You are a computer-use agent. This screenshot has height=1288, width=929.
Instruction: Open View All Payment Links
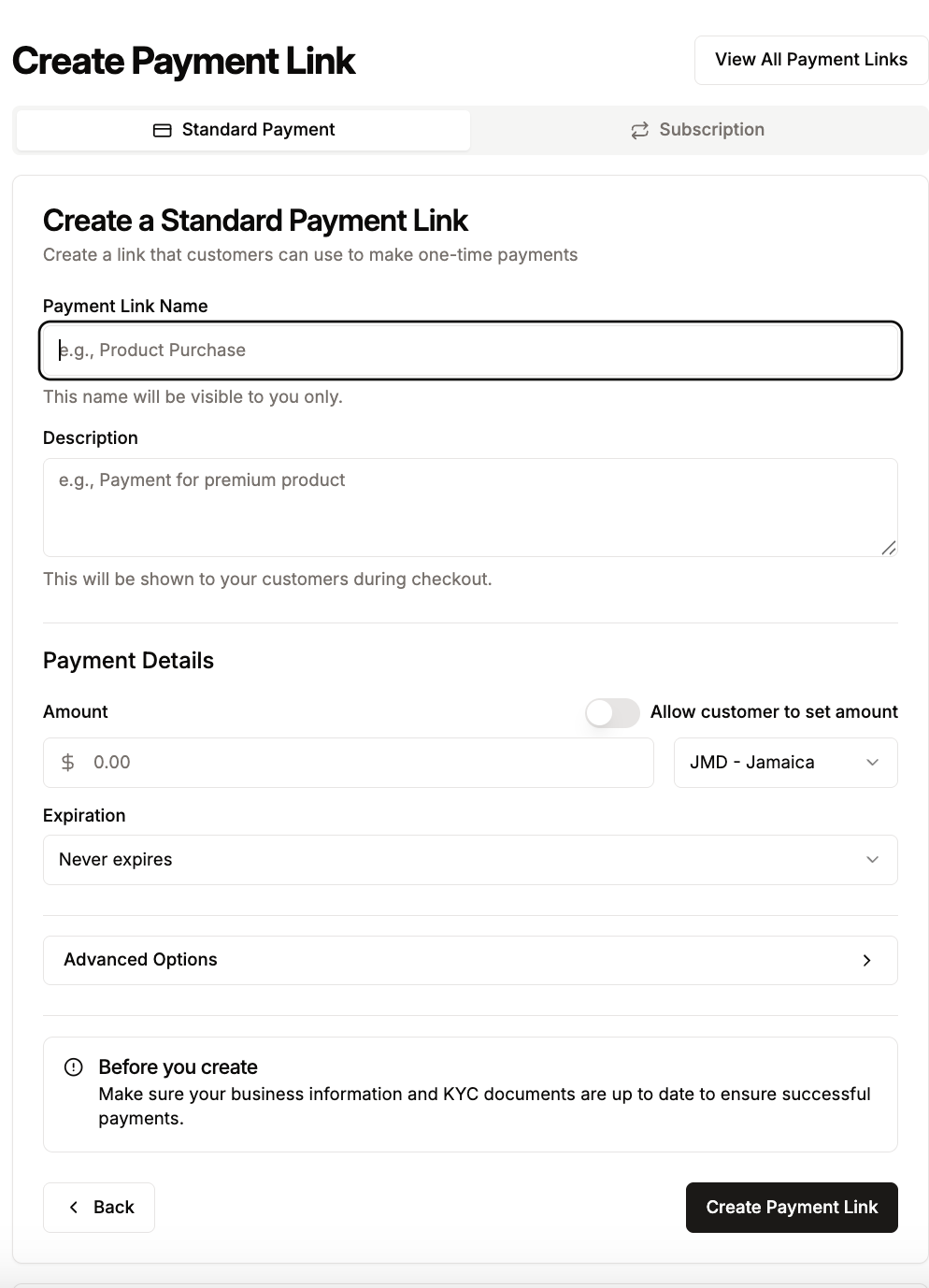[810, 60]
